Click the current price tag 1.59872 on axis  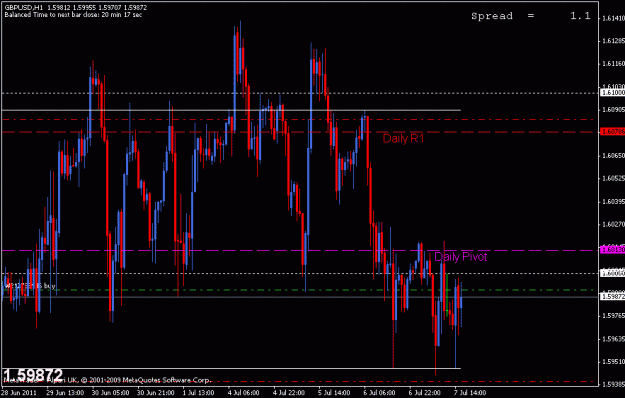coord(613,296)
